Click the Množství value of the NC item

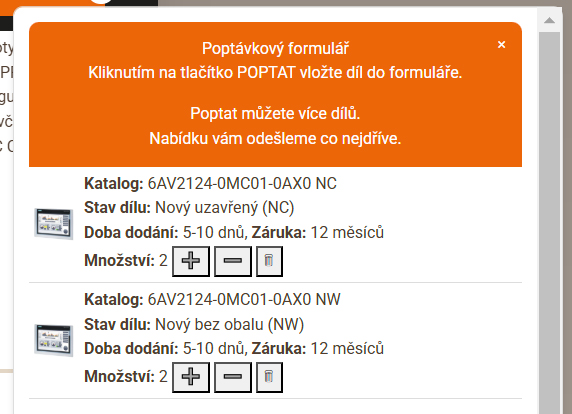[x=163, y=261]
